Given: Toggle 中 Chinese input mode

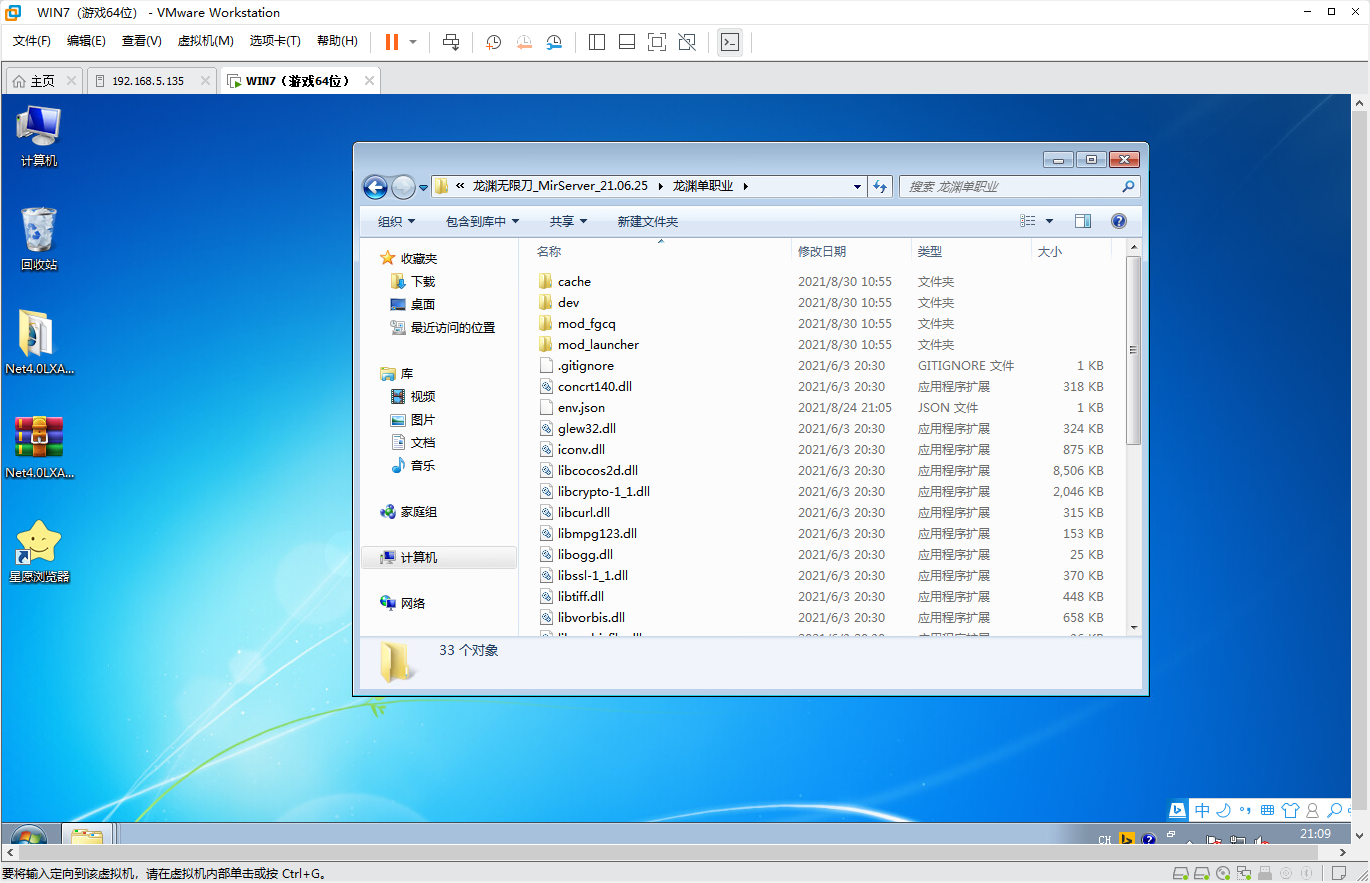Looking at the screenshot, I should tap(1202, 810).
